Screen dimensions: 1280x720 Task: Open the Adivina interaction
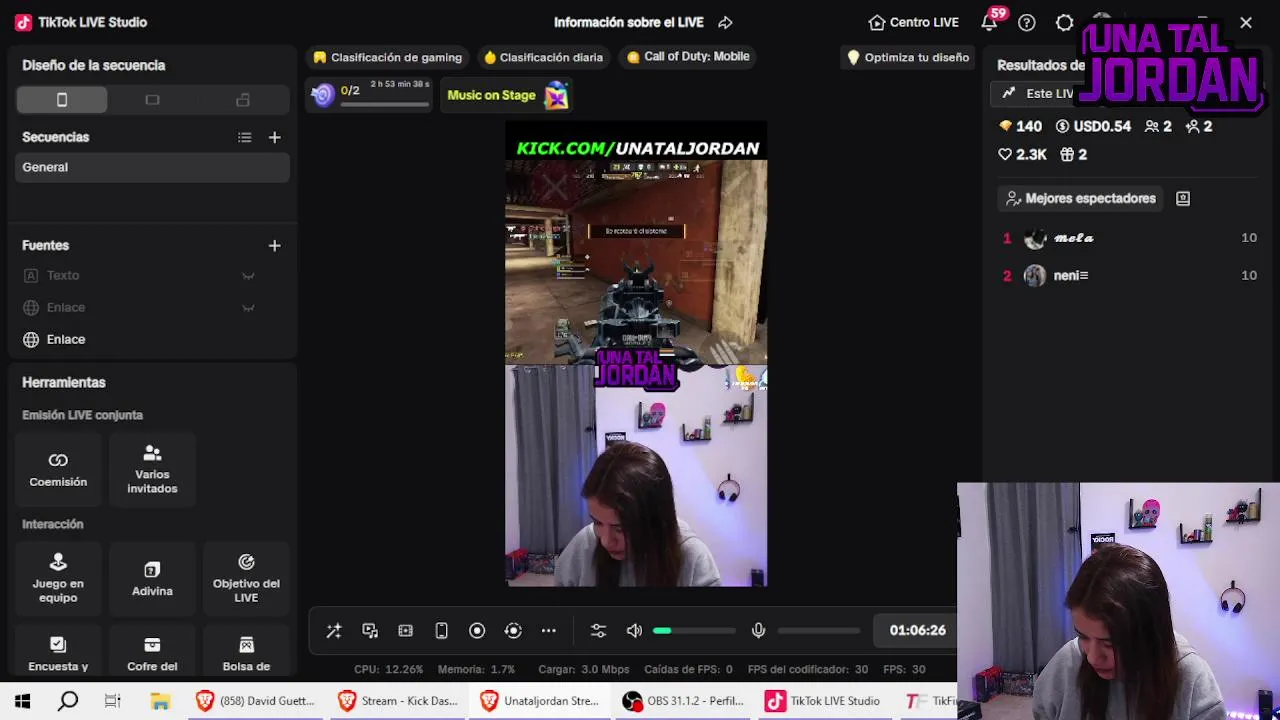[x=152, y=578]
